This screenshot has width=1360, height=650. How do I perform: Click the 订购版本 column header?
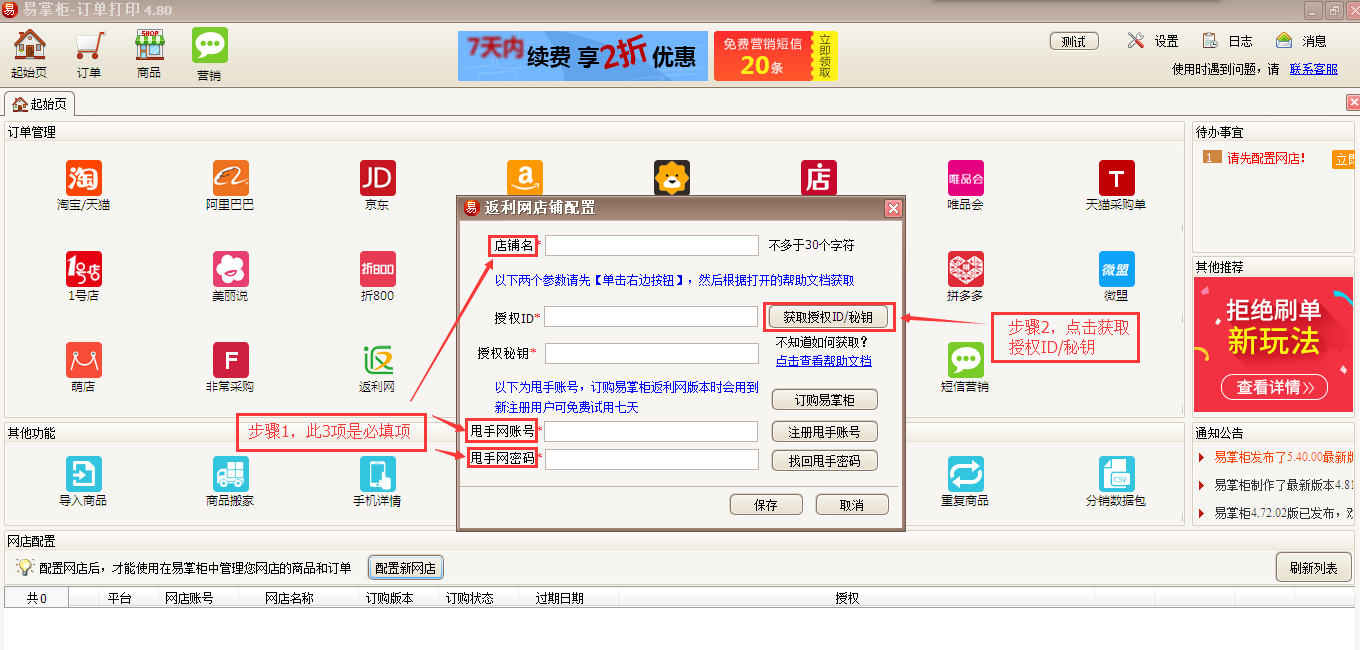pos(389,598)
